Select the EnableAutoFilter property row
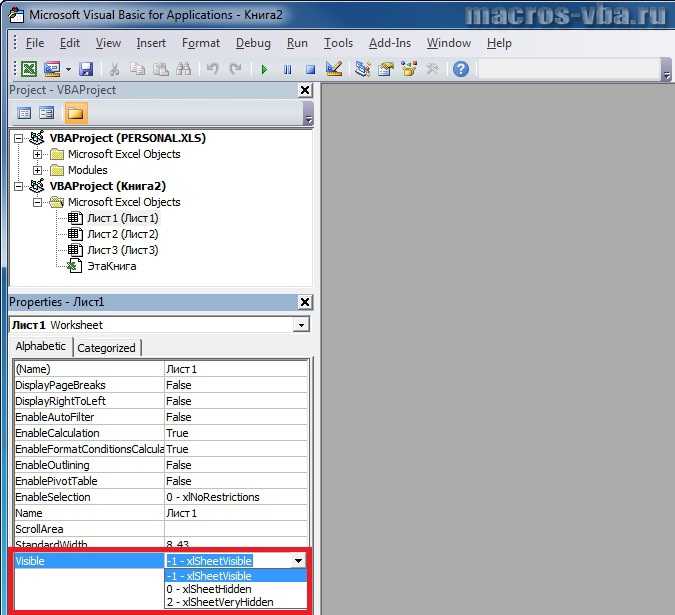The height and width of the screenshot is (615, 675). [x=161, y=417]
